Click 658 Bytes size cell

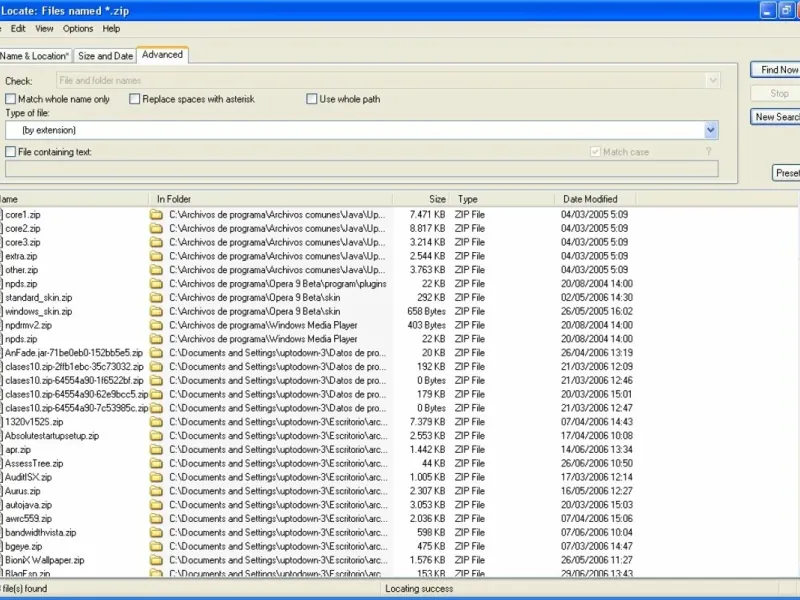pyautogui.click(x=427, y=311)
